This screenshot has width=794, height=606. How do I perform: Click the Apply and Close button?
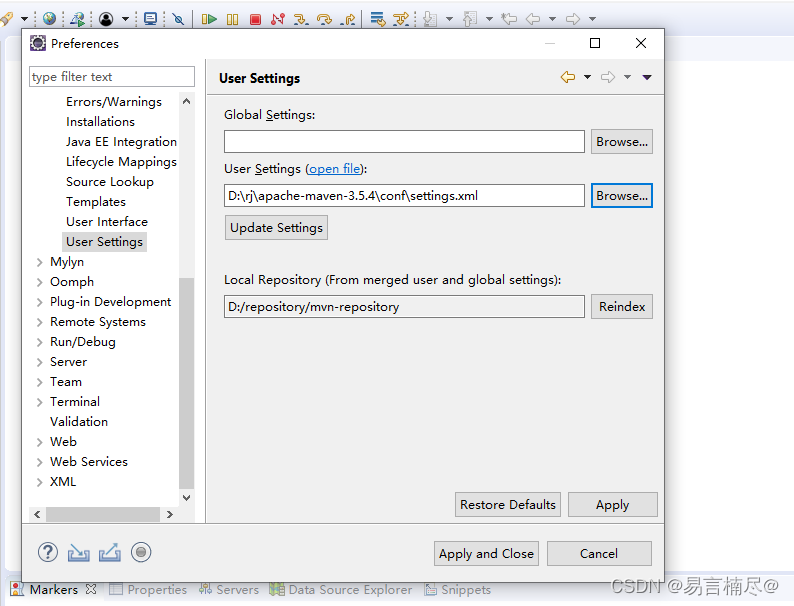click(486, 554)
